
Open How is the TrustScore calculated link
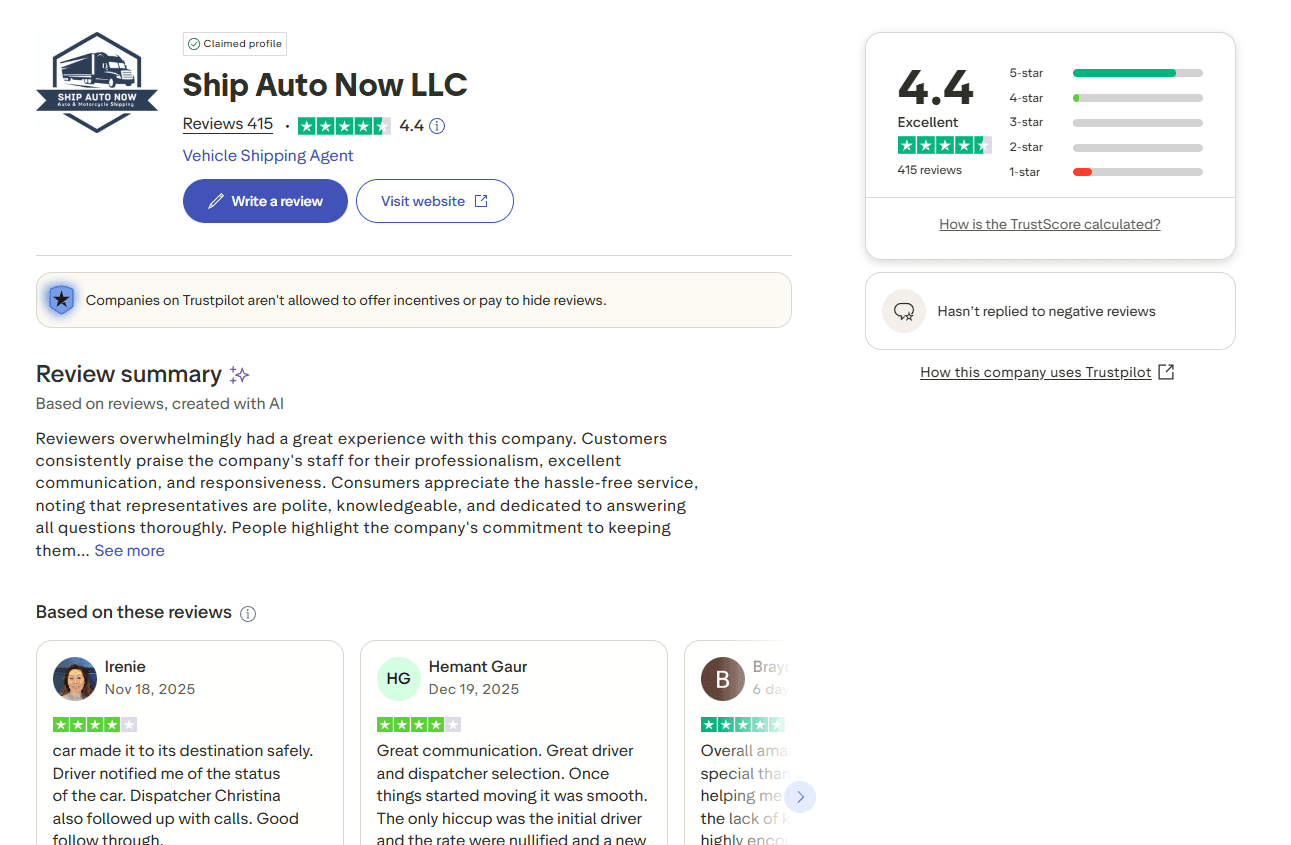click(x=1049, y=225)
